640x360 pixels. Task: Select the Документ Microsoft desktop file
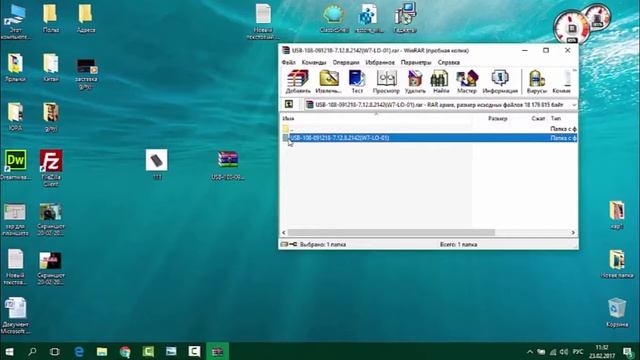click(x=16, y=316)
